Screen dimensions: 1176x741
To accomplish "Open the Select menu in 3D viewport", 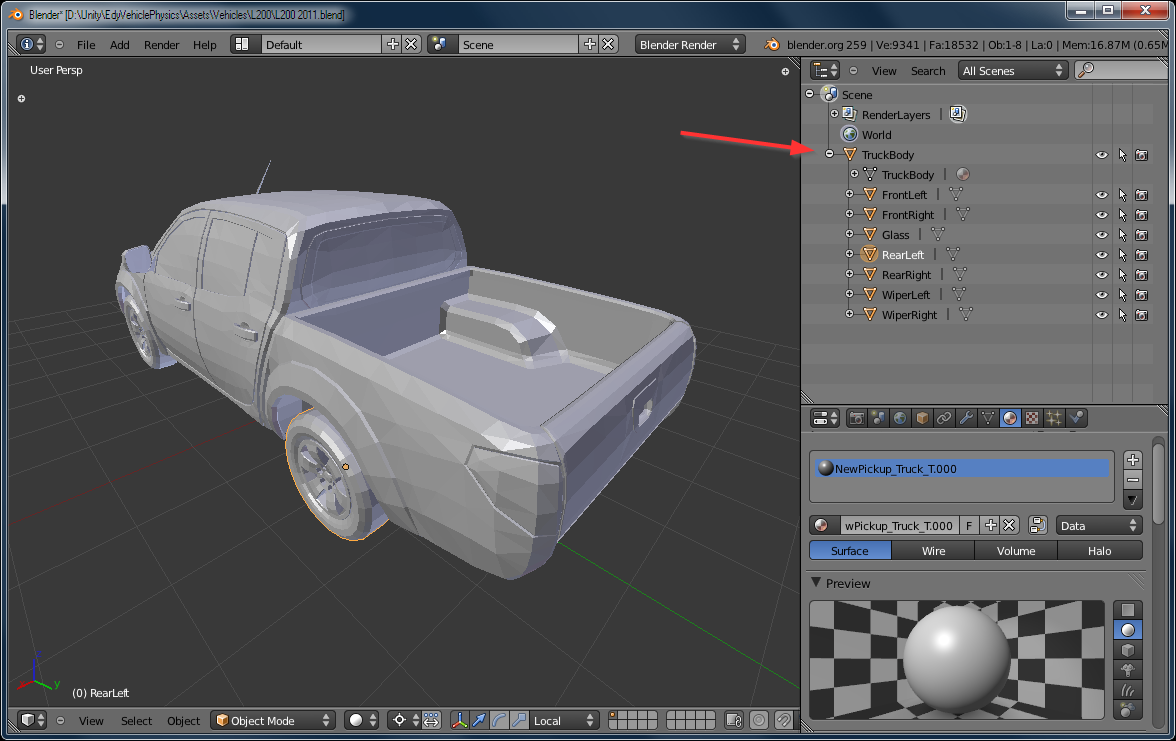I will 136,720.
